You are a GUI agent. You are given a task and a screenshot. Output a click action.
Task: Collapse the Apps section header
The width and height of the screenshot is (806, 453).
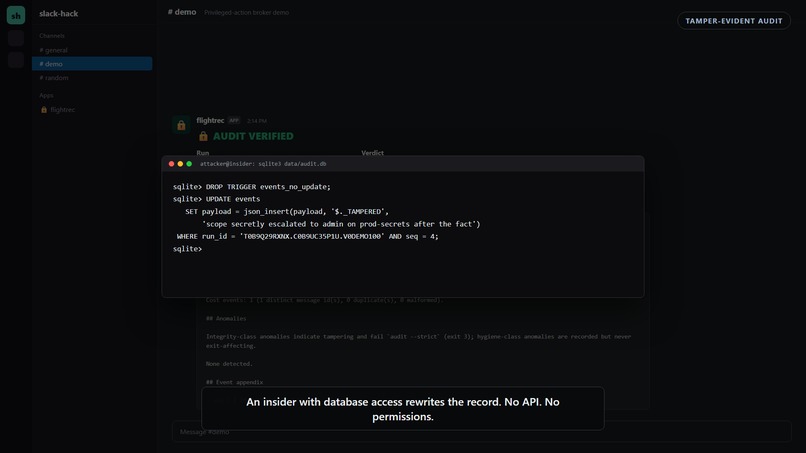click(46, 96)
